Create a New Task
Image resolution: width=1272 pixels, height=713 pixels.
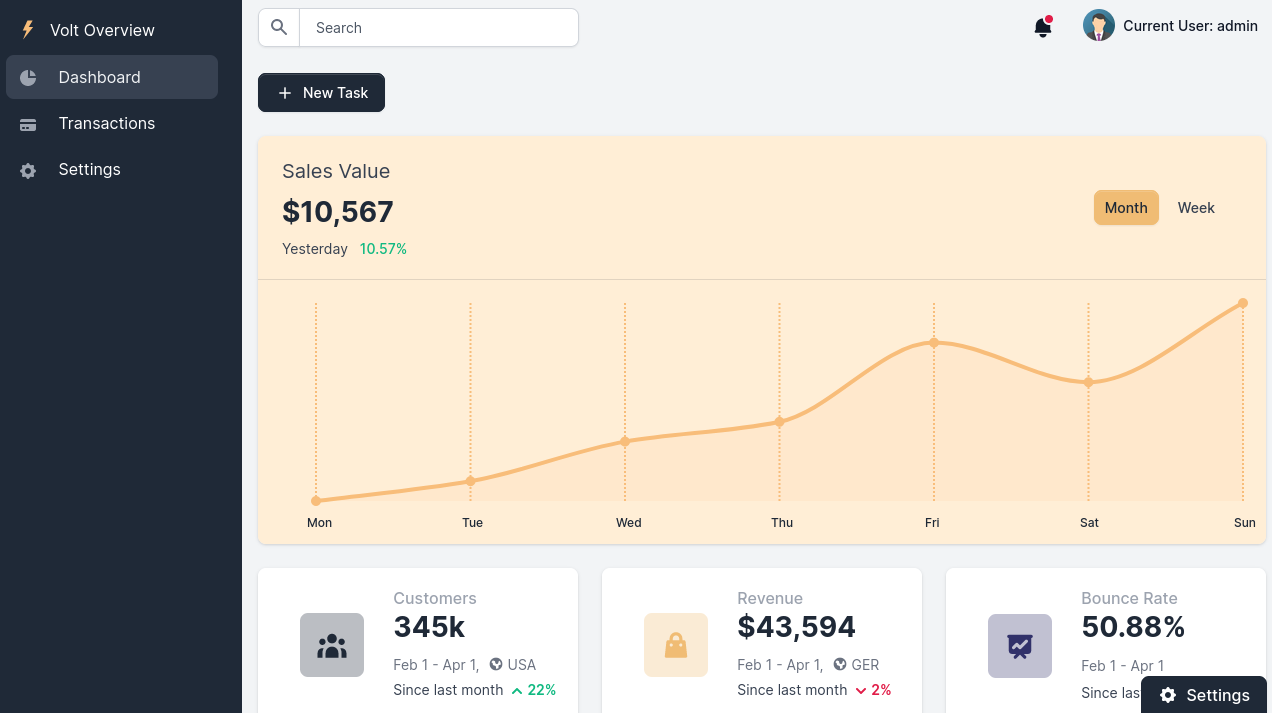coord(321,92)
